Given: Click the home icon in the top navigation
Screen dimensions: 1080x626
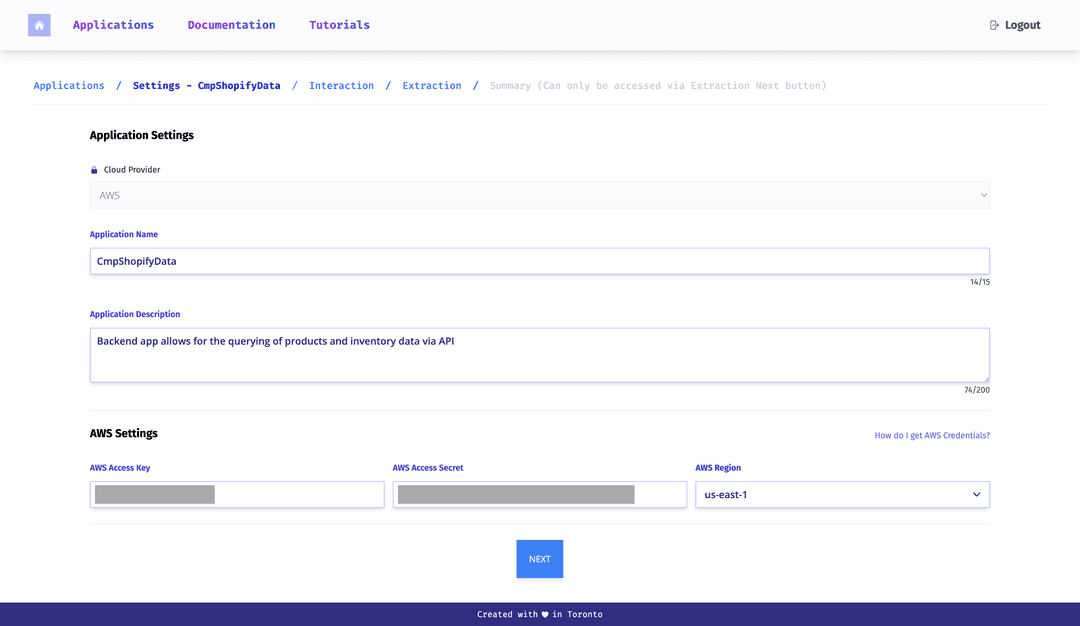Looking at the screenshot, I should (x=39, y=25).
